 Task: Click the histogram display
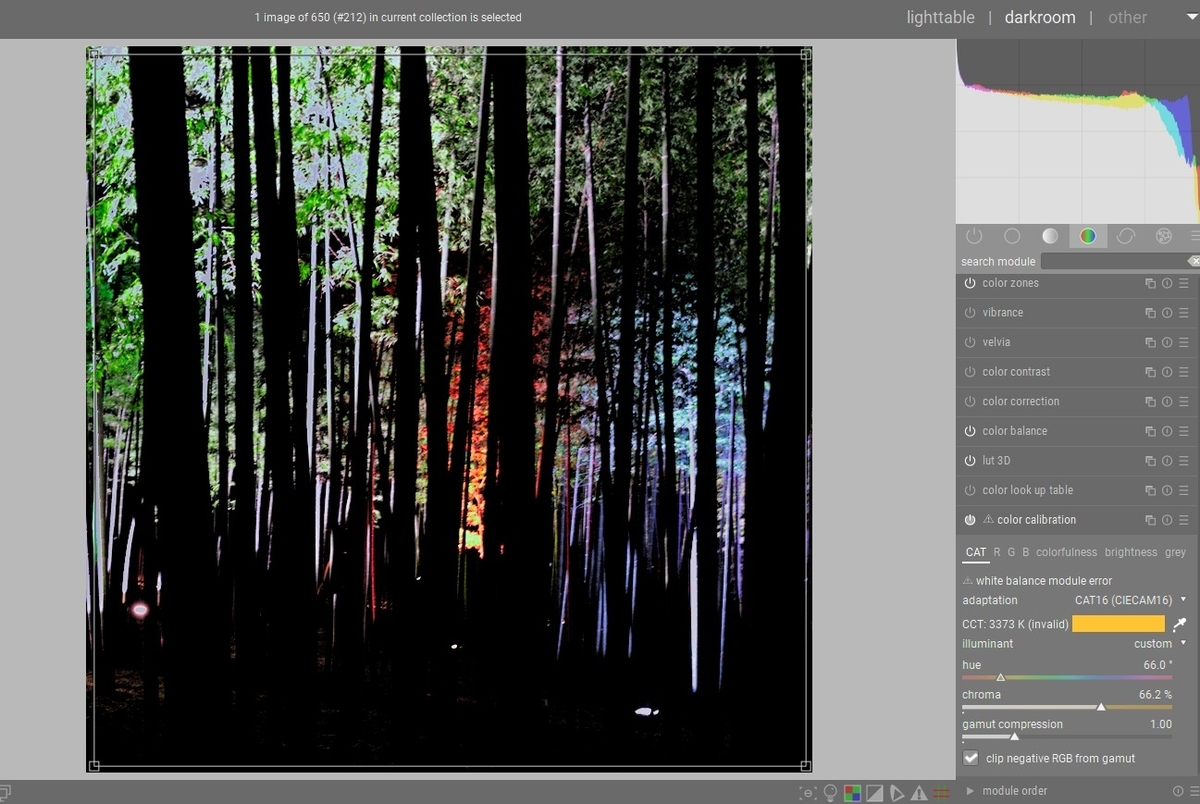pos(1078,131)
